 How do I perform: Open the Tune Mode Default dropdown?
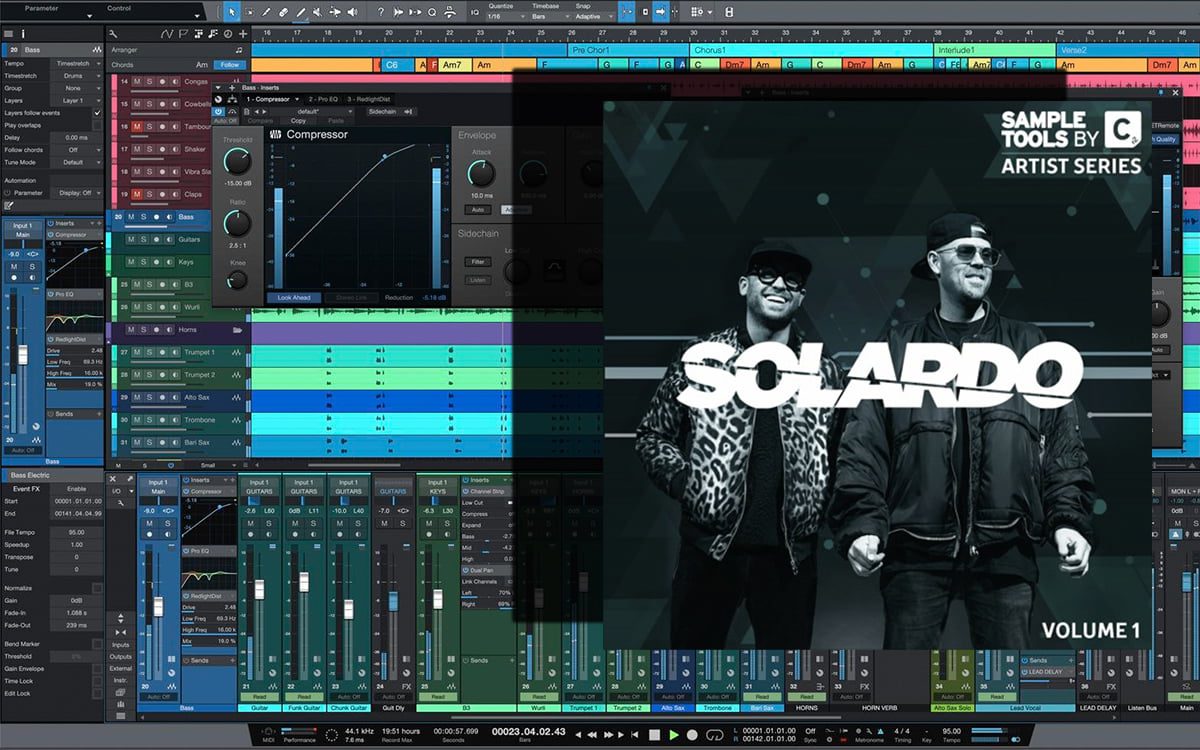pyautogui.click(x=74, y=162)
